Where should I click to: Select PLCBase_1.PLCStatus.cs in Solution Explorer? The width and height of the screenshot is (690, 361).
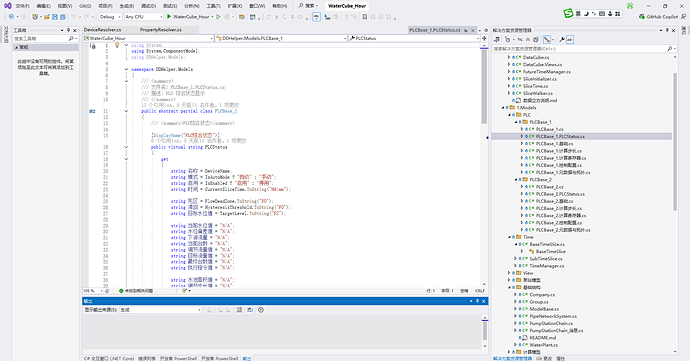point(560,136)
